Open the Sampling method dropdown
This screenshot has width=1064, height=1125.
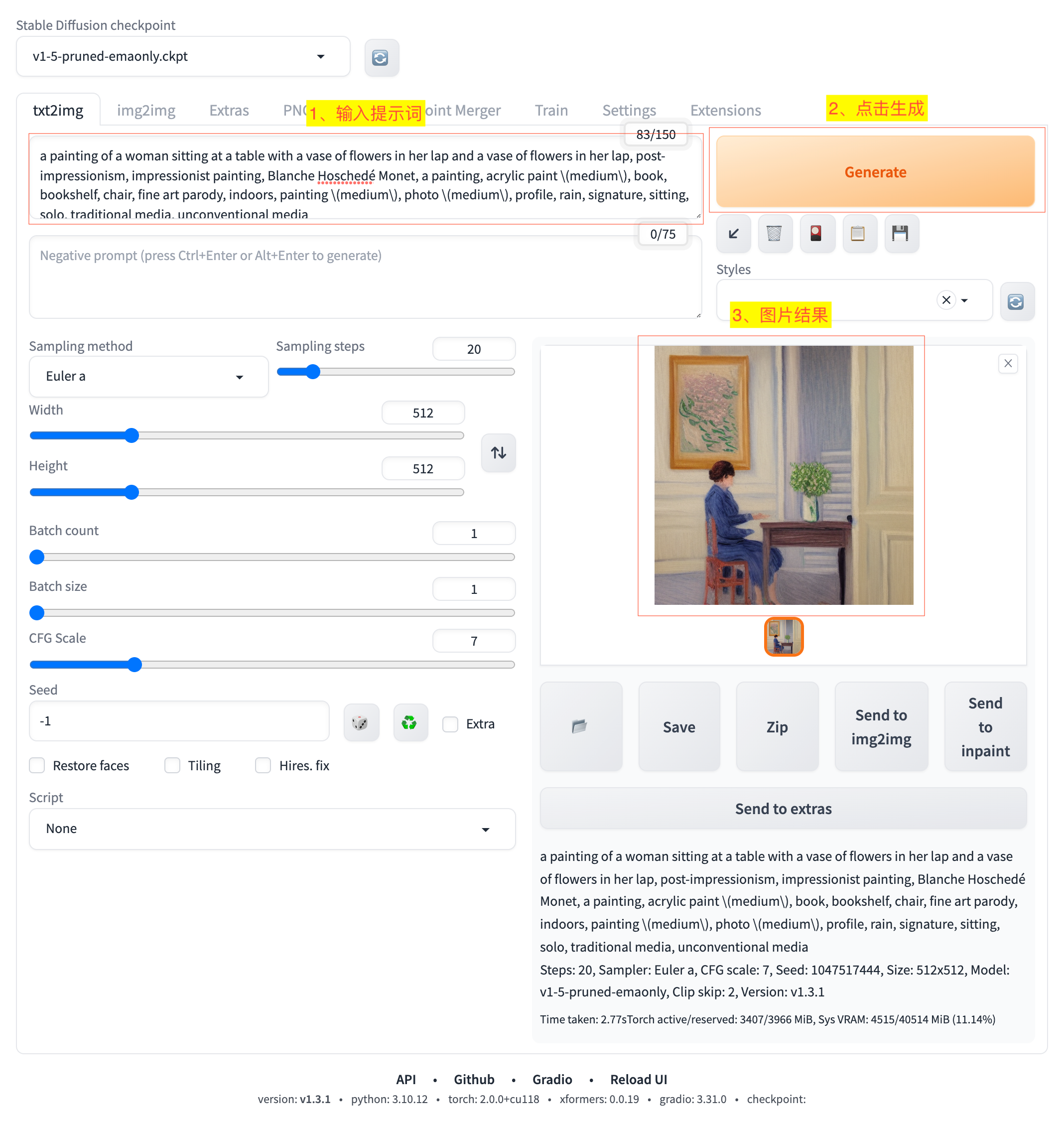click(148, 377)
